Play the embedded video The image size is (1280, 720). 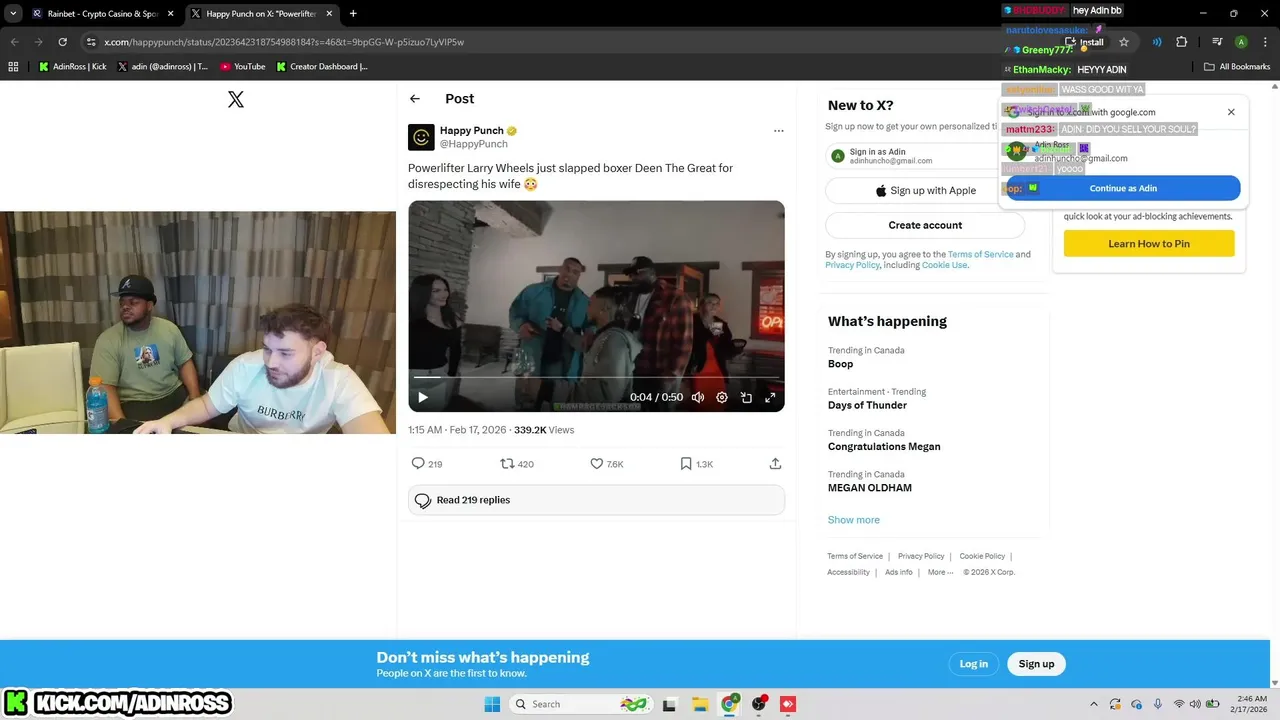coord(423,397)
